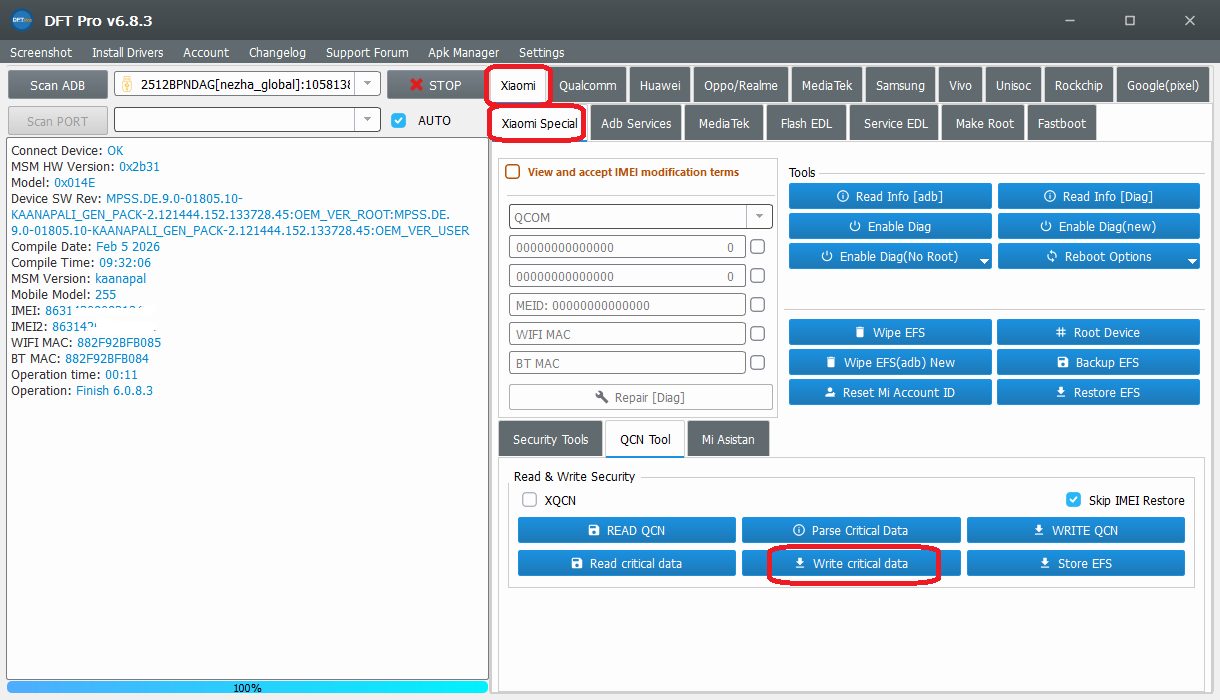
Task: Open the Account menu
Action: pyautogui.click(x=206, y=52)
